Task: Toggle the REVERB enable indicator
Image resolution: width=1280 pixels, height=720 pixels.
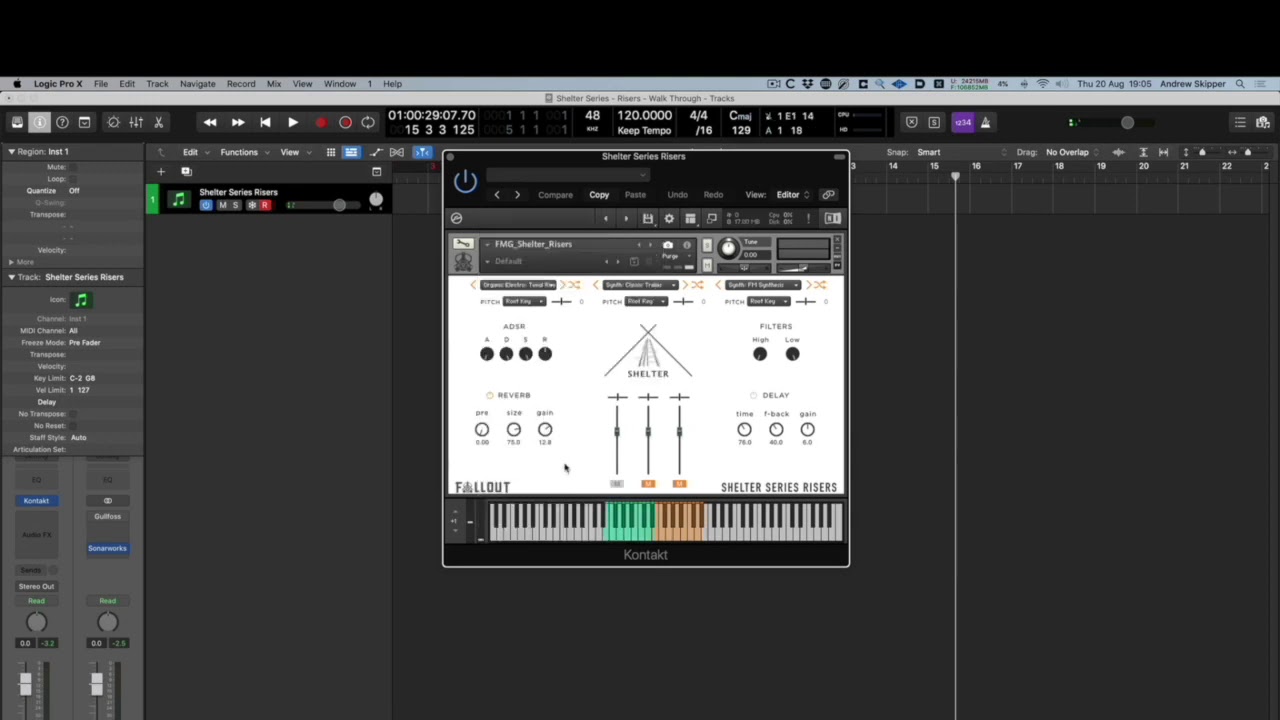Action: [490, 395]
